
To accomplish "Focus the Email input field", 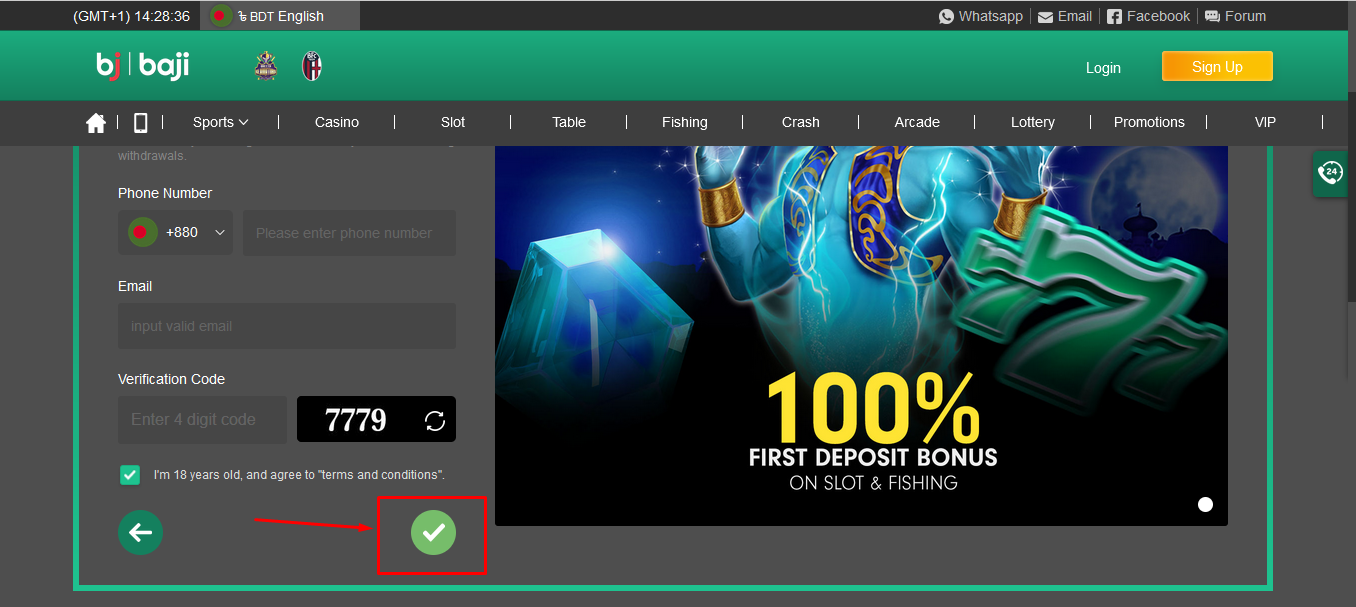I will coord(287,326).
